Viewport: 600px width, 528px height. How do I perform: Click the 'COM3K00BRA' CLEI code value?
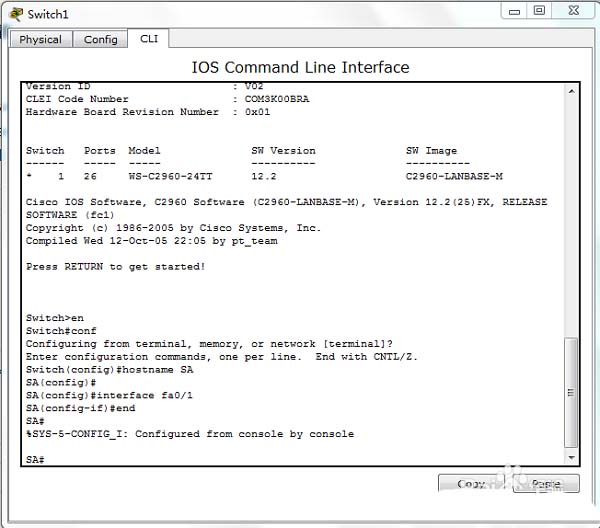(x=277, y=99)
